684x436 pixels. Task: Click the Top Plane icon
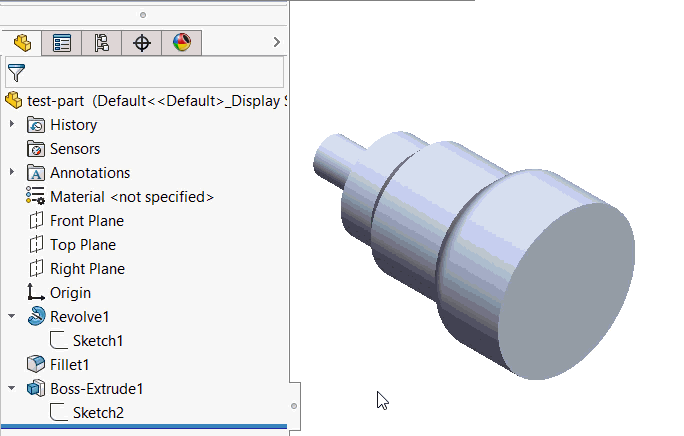(36, 244)
